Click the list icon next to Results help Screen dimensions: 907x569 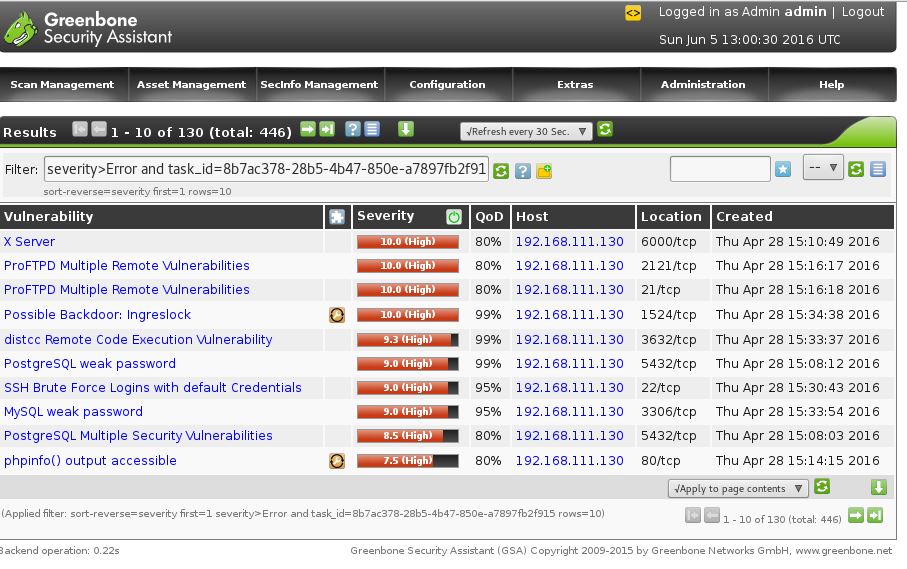tap(372, 129)
